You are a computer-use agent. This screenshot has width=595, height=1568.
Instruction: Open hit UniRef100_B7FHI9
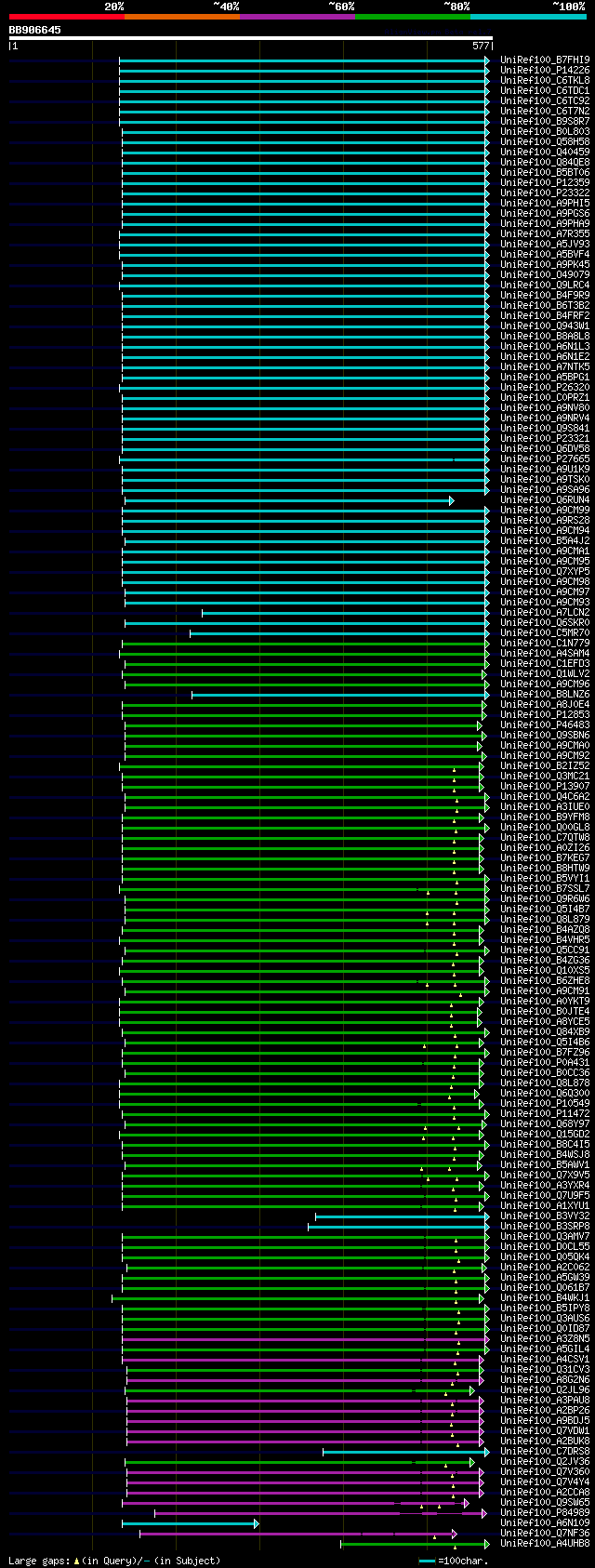545,60
